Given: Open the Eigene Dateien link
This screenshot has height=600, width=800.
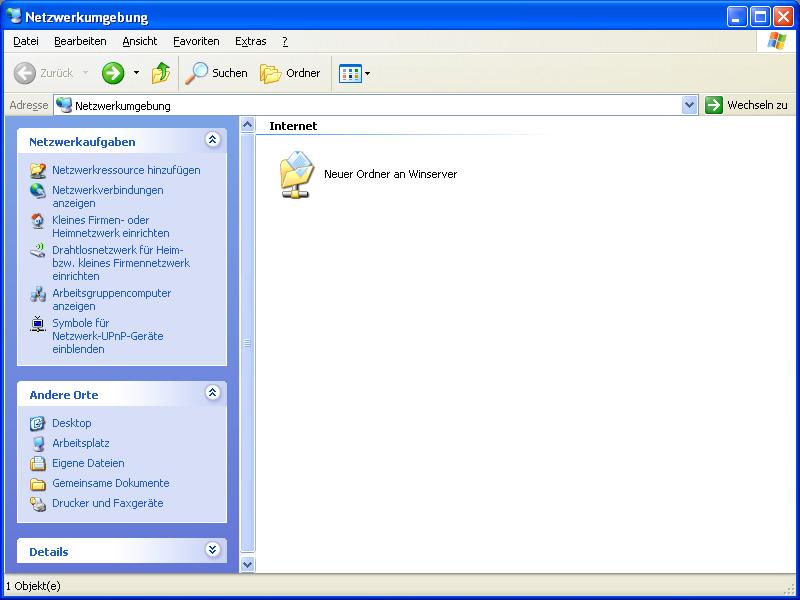Looking at the screenshot, I should coord(88,463).
